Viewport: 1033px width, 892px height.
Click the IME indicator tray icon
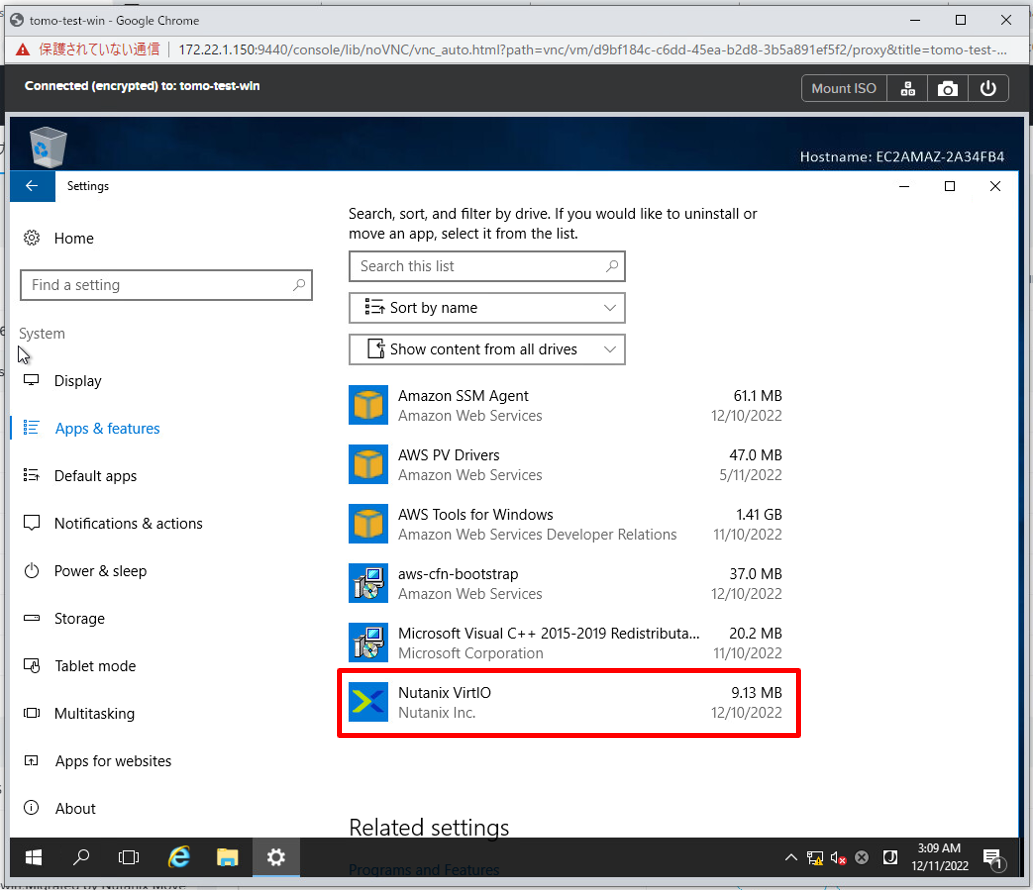coord(890,857)
